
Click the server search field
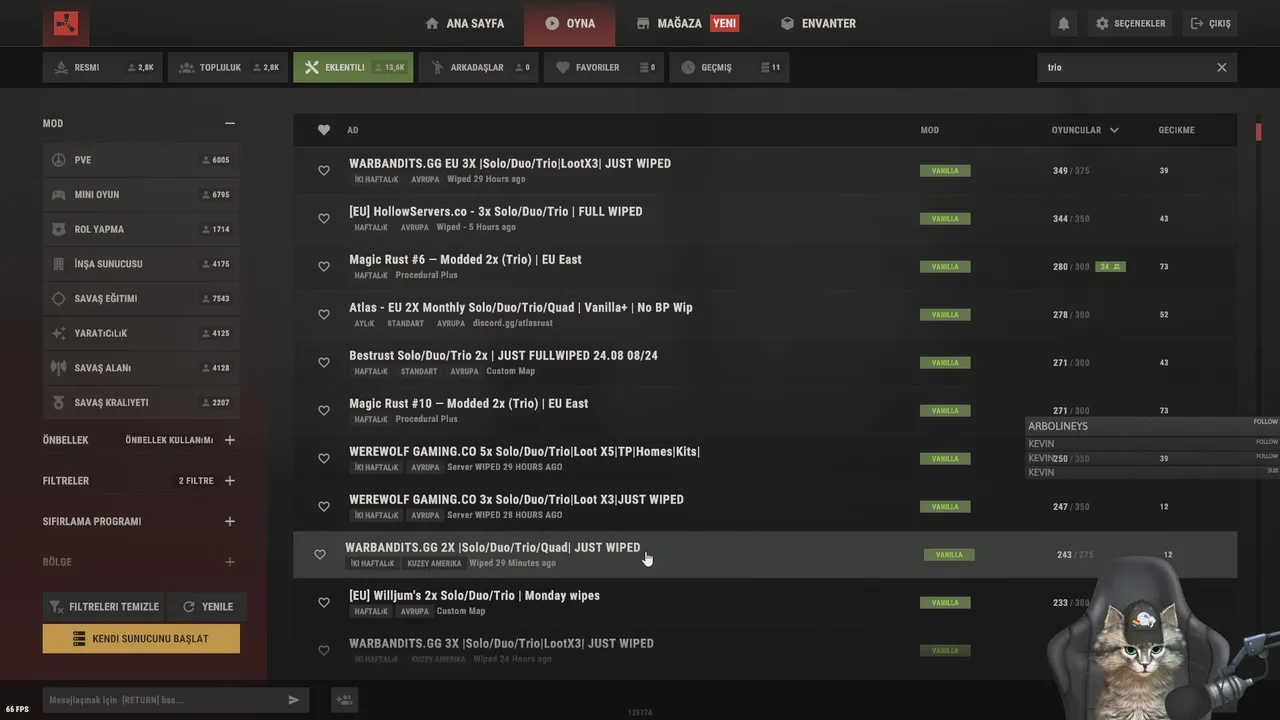[x=1124, y=67]
